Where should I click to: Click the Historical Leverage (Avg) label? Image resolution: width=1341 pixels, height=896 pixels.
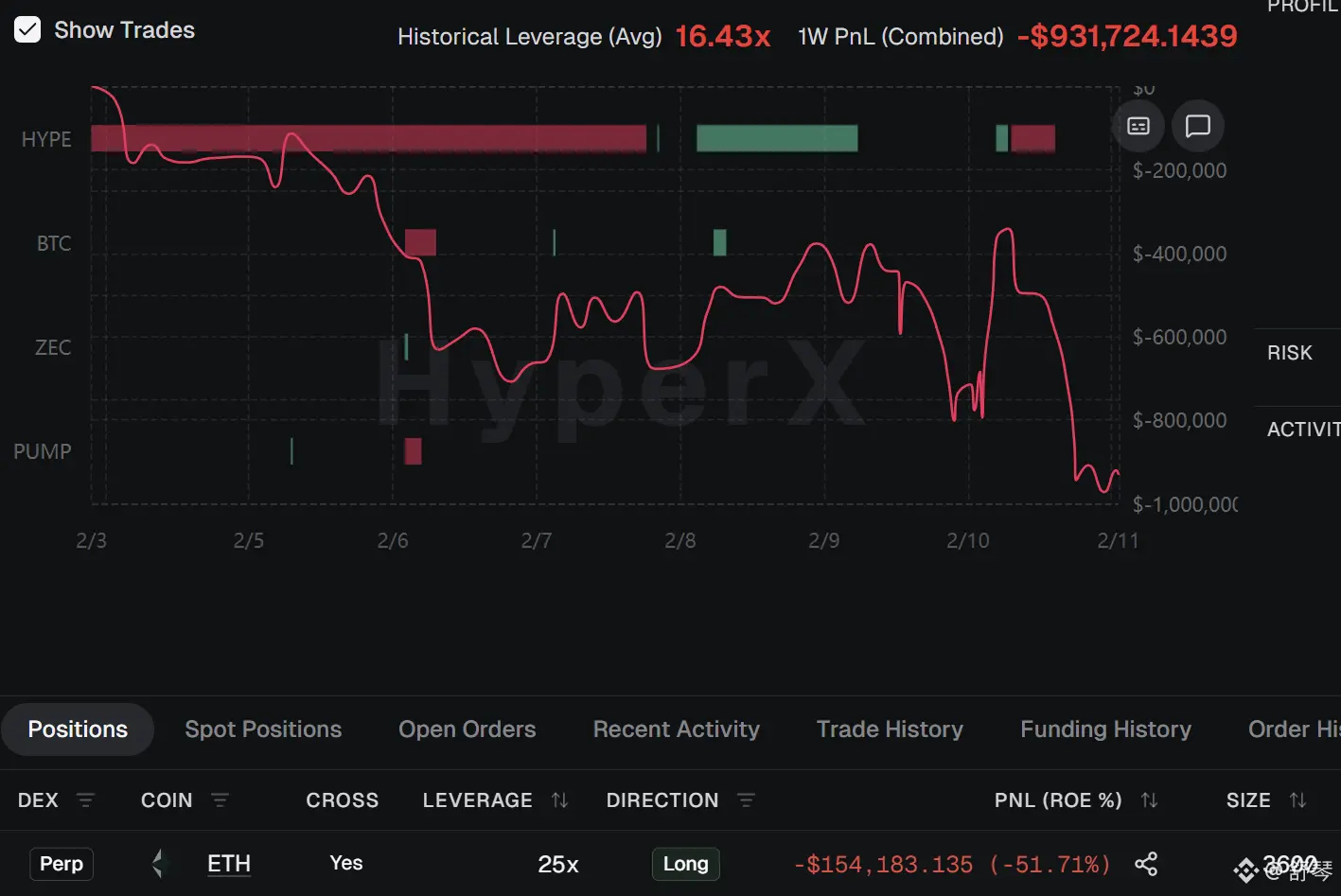click(530, 37)
